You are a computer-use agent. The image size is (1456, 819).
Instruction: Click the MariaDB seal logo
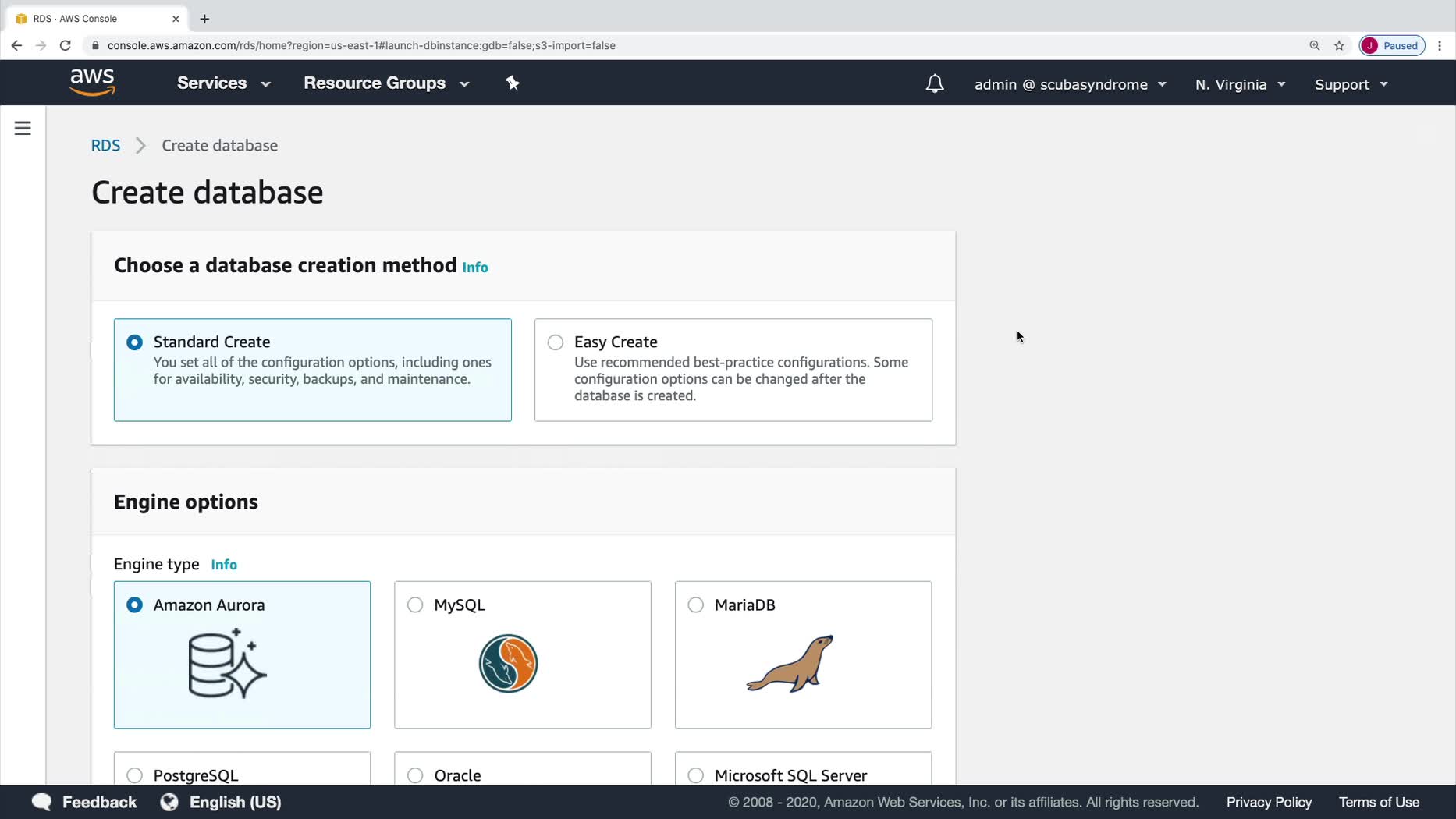click(790, 664)
